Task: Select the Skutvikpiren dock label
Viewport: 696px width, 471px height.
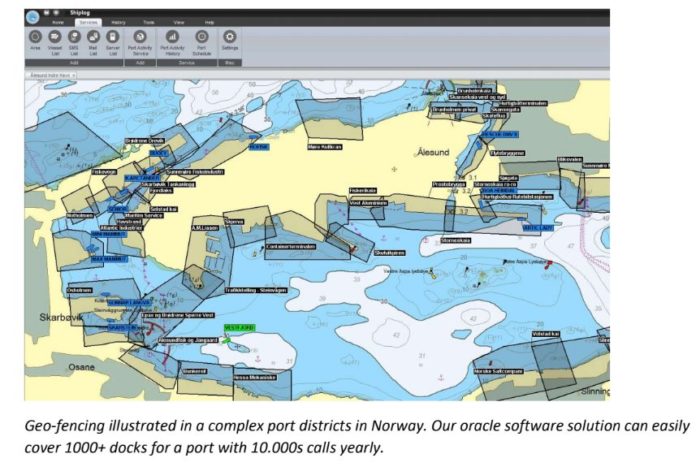Action: click(389, 253)
